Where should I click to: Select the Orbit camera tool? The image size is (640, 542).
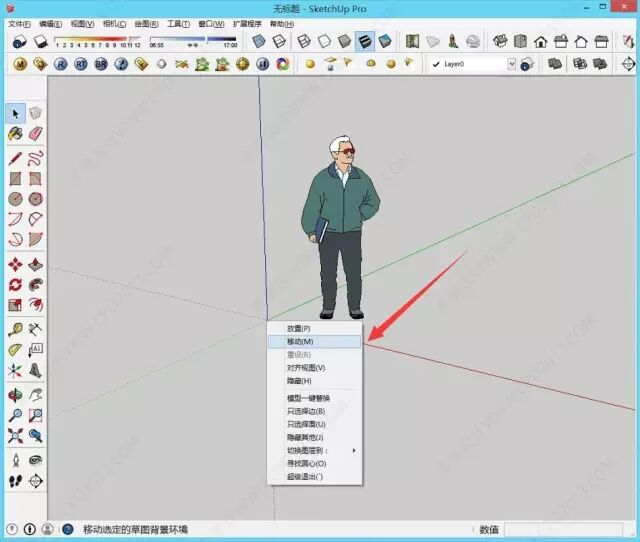tap(16, 395)
